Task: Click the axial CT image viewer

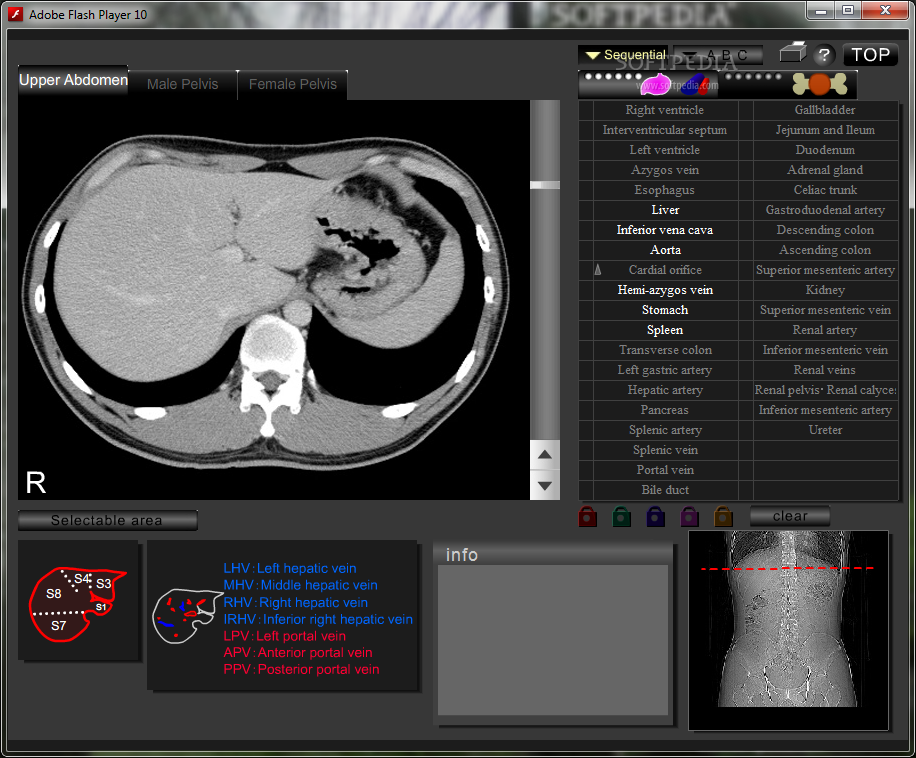Action: coord(273,300)
